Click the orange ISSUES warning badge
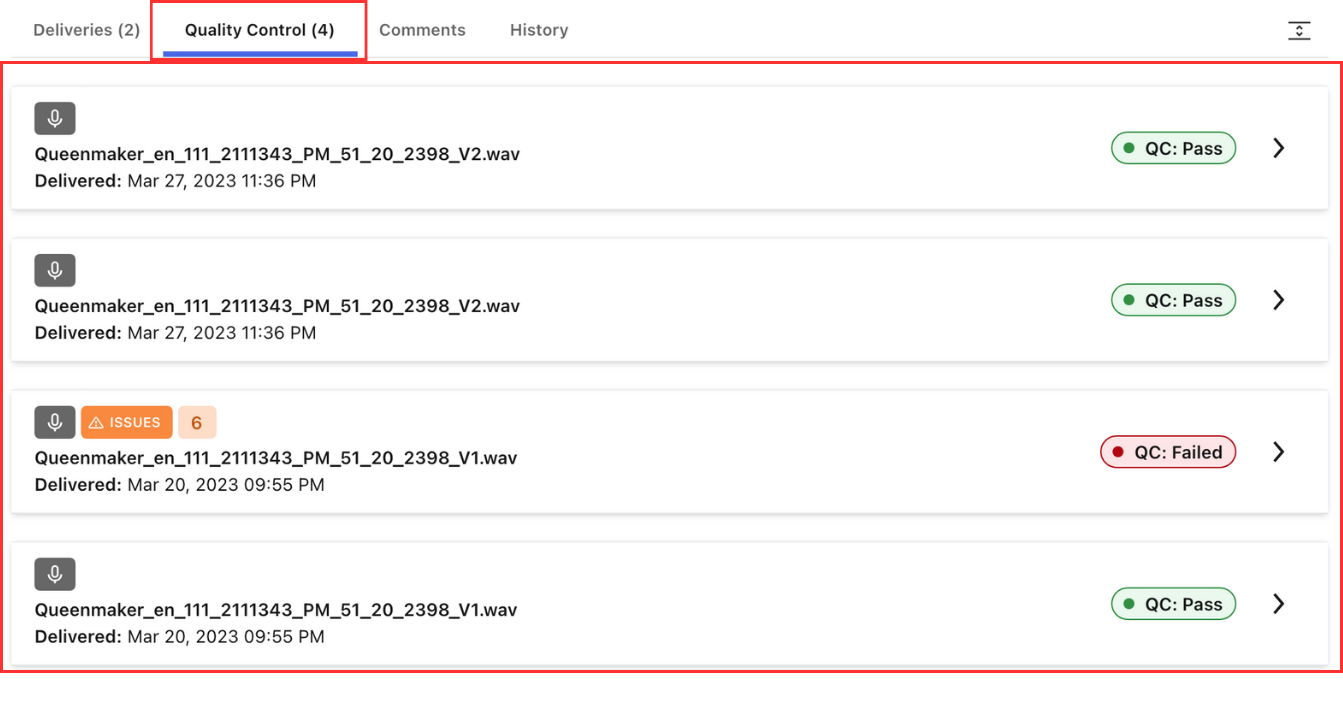This screenshot has width=1343, height=720. click(x=127, y=422)
